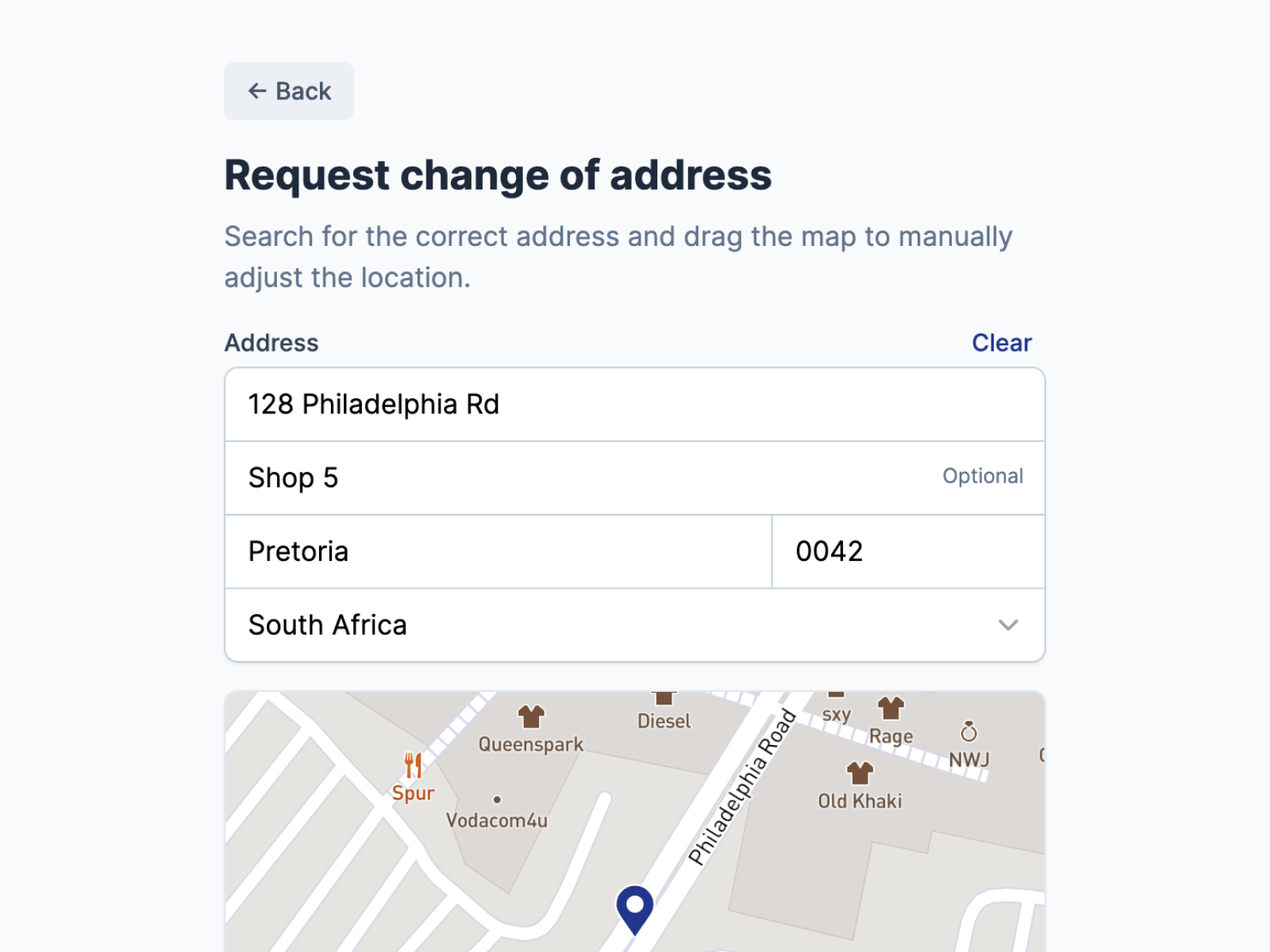The image size is (1270, 952).
Task: Click the Spur restaurant fork-and-knife icon
Action: pos(413,766)
